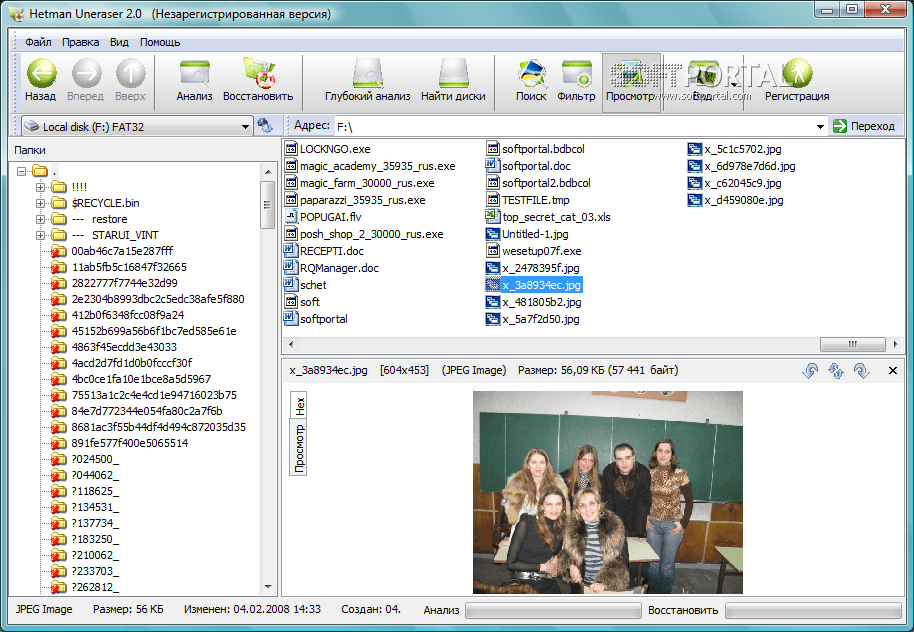Viewport: 914px width, 632px height.
Task: Click the Переход go button
Action: pyautogui.click(x=864, y=126)
